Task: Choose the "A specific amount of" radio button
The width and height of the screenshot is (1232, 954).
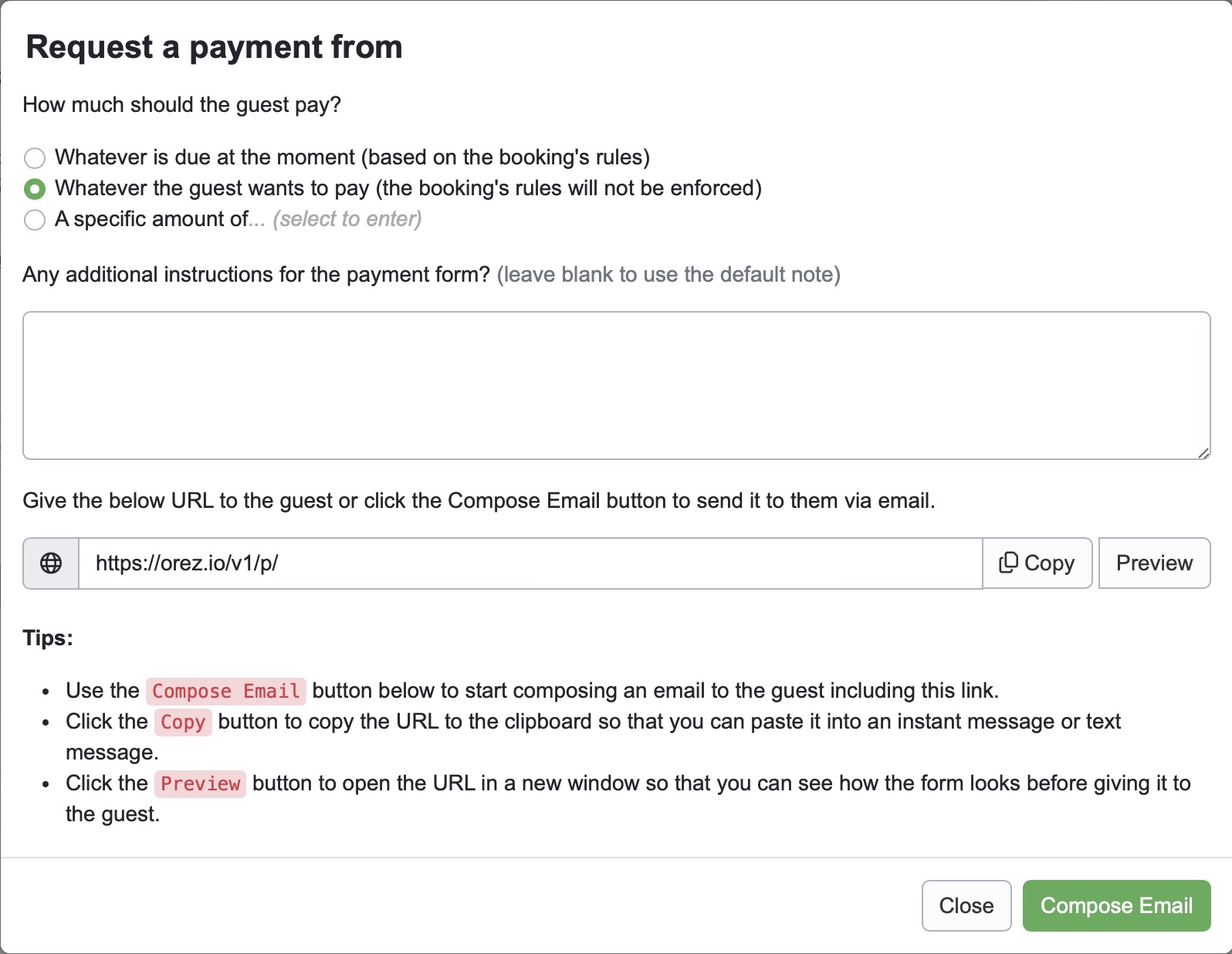Action: click(x=35, y=220)
